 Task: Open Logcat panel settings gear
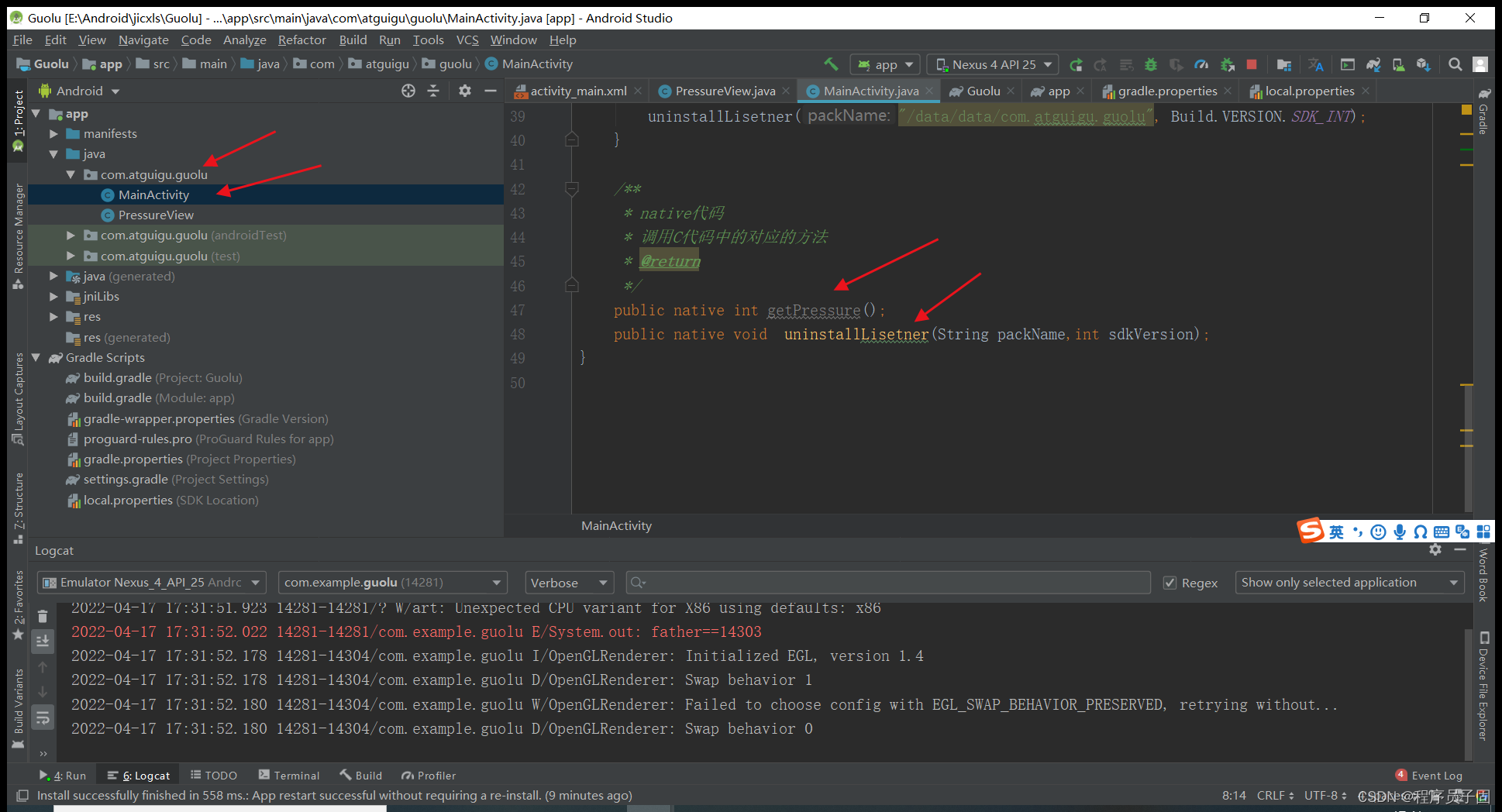(x=1435, y=549)
